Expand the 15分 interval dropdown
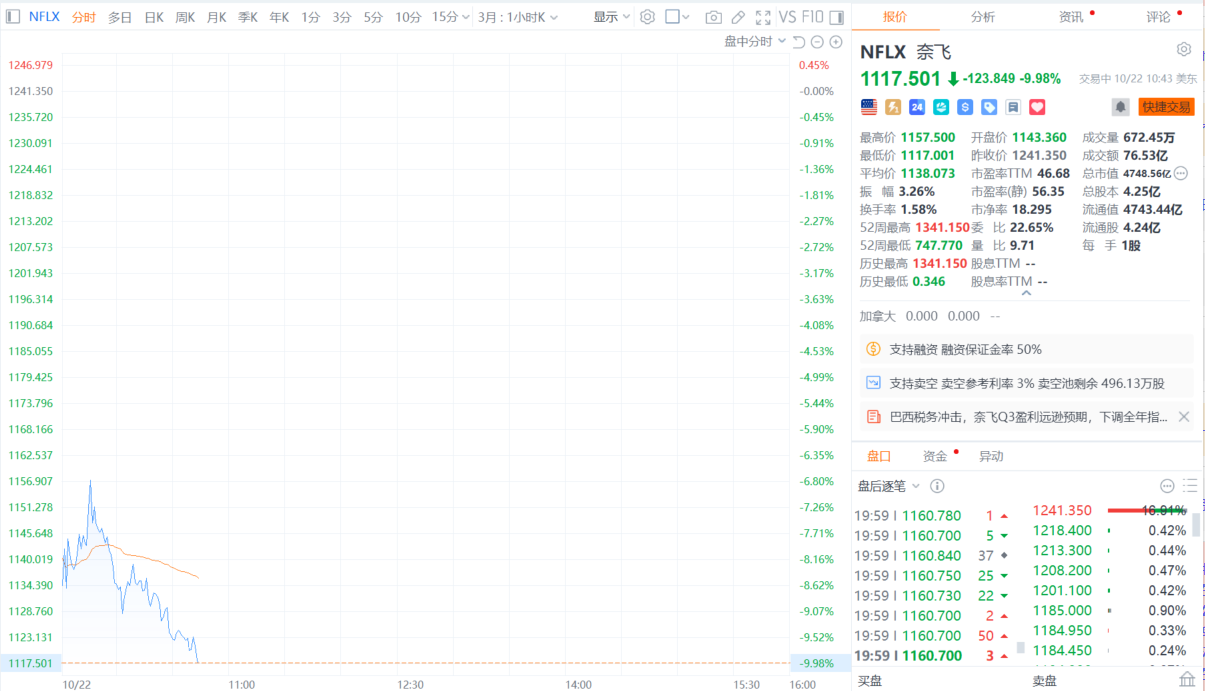Image resolution: width=1205 pixels, height=691 pixels. [452, 17]
